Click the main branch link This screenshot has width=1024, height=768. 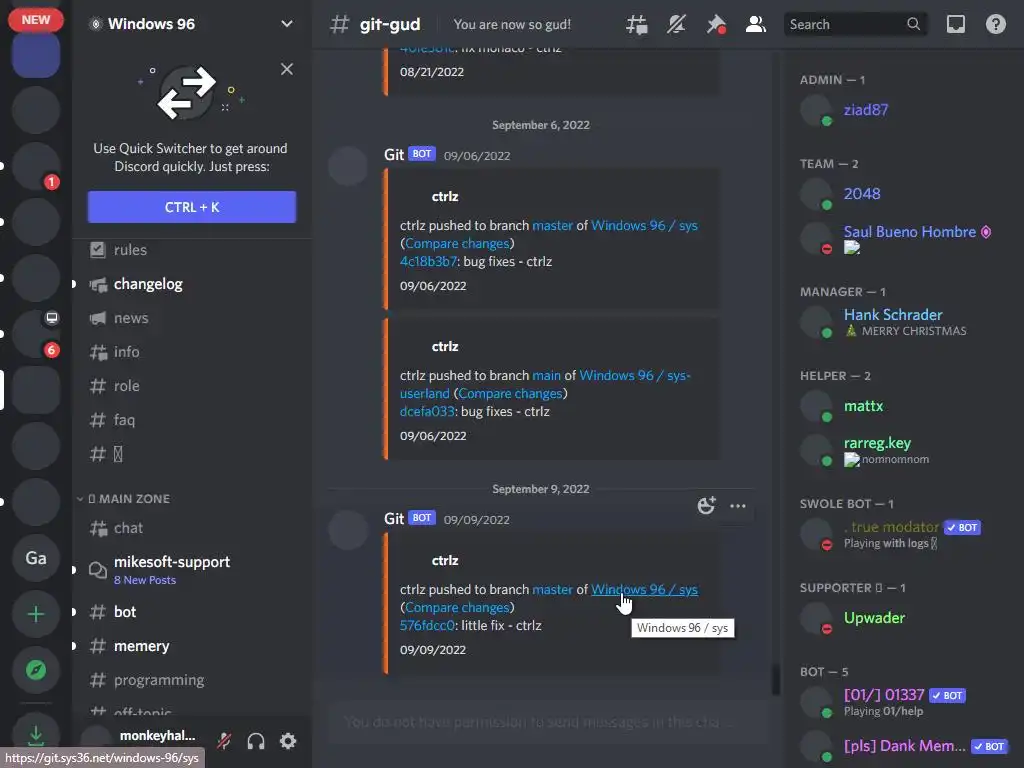(546, 376)
